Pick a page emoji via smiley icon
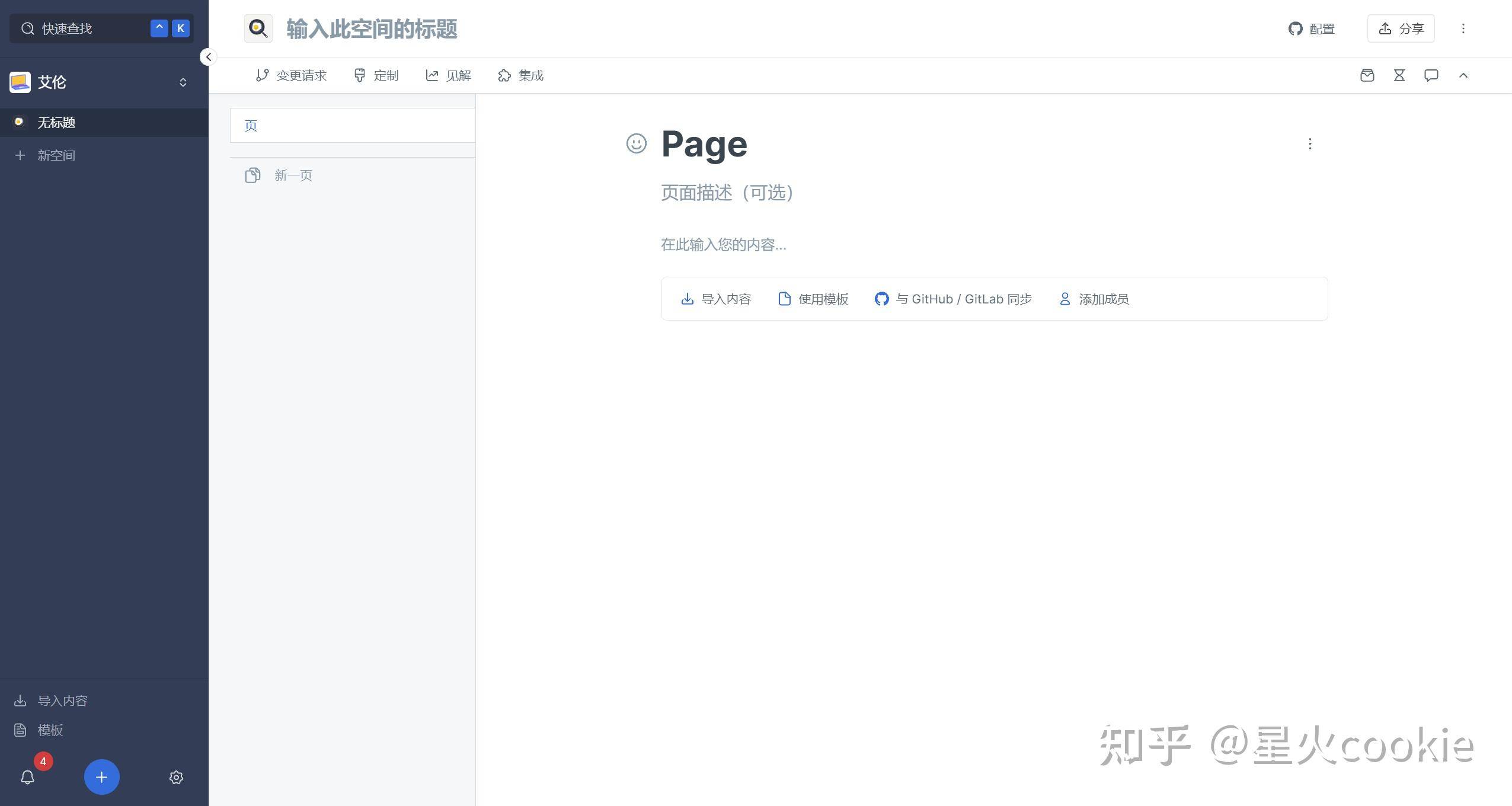Screen dimensions: 1512x806 [x=637, y=143]
